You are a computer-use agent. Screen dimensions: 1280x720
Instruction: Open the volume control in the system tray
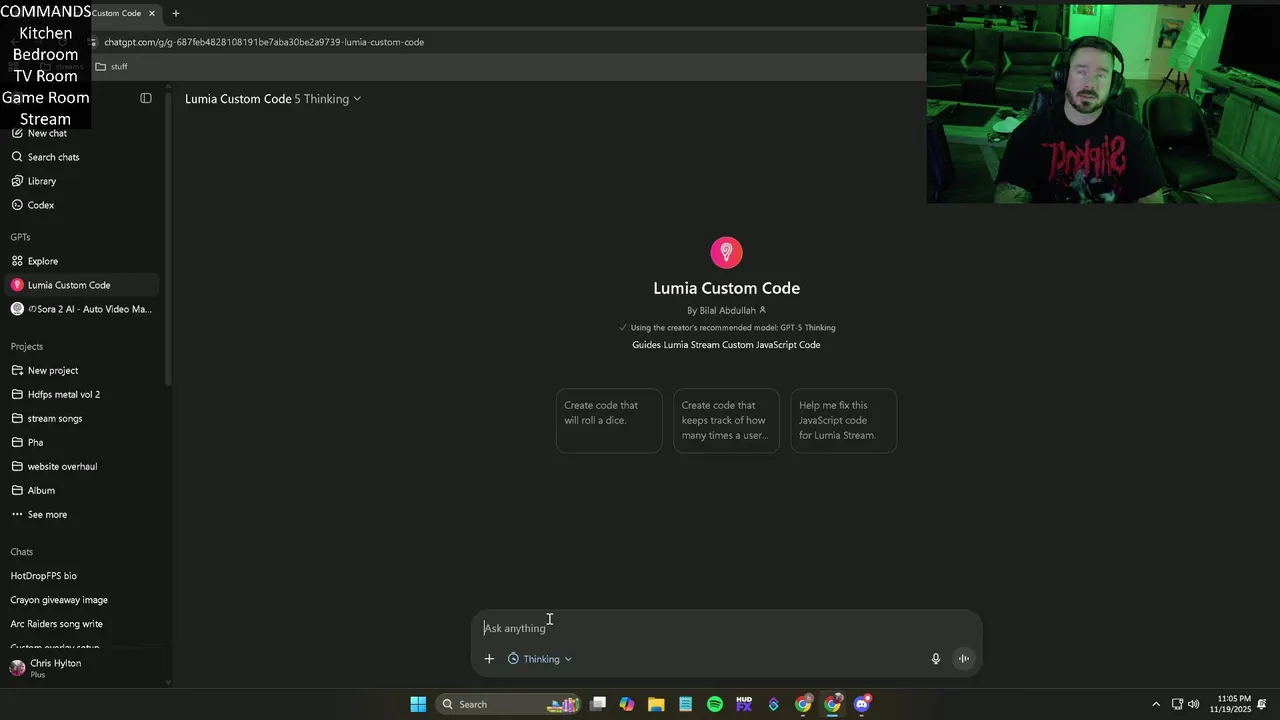[x=1193, y=704]
